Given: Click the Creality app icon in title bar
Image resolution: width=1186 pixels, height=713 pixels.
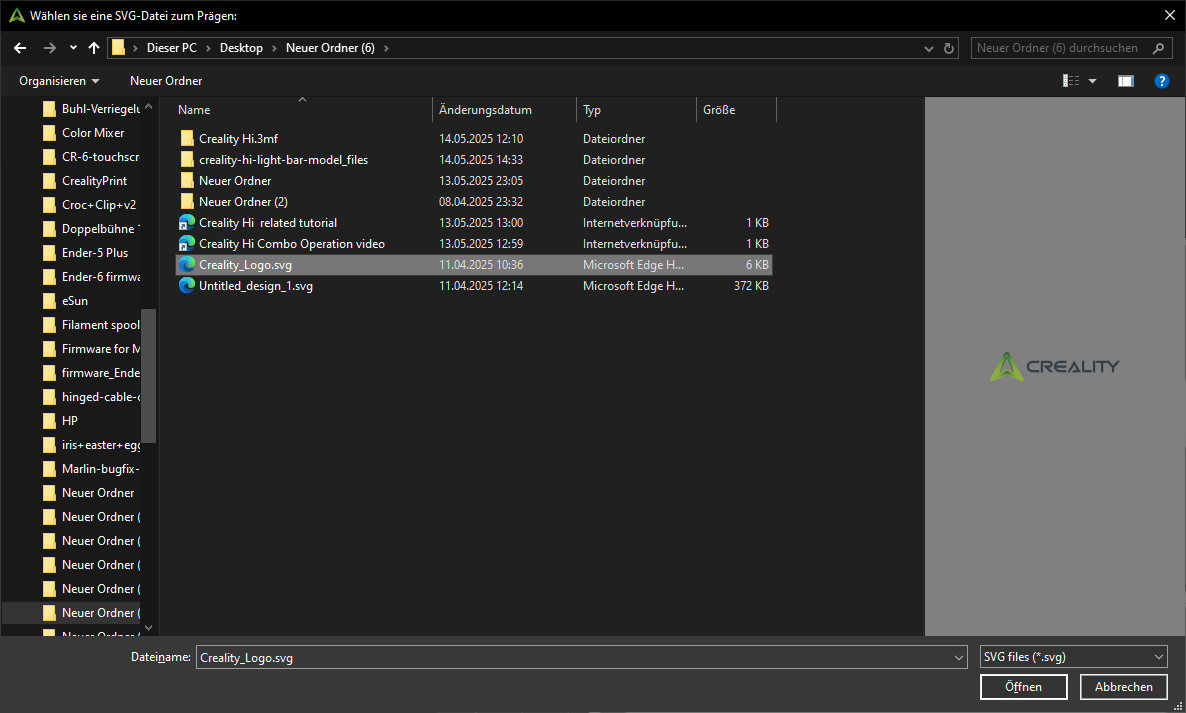Looking at the screenshot, I should tap(17, 15).
